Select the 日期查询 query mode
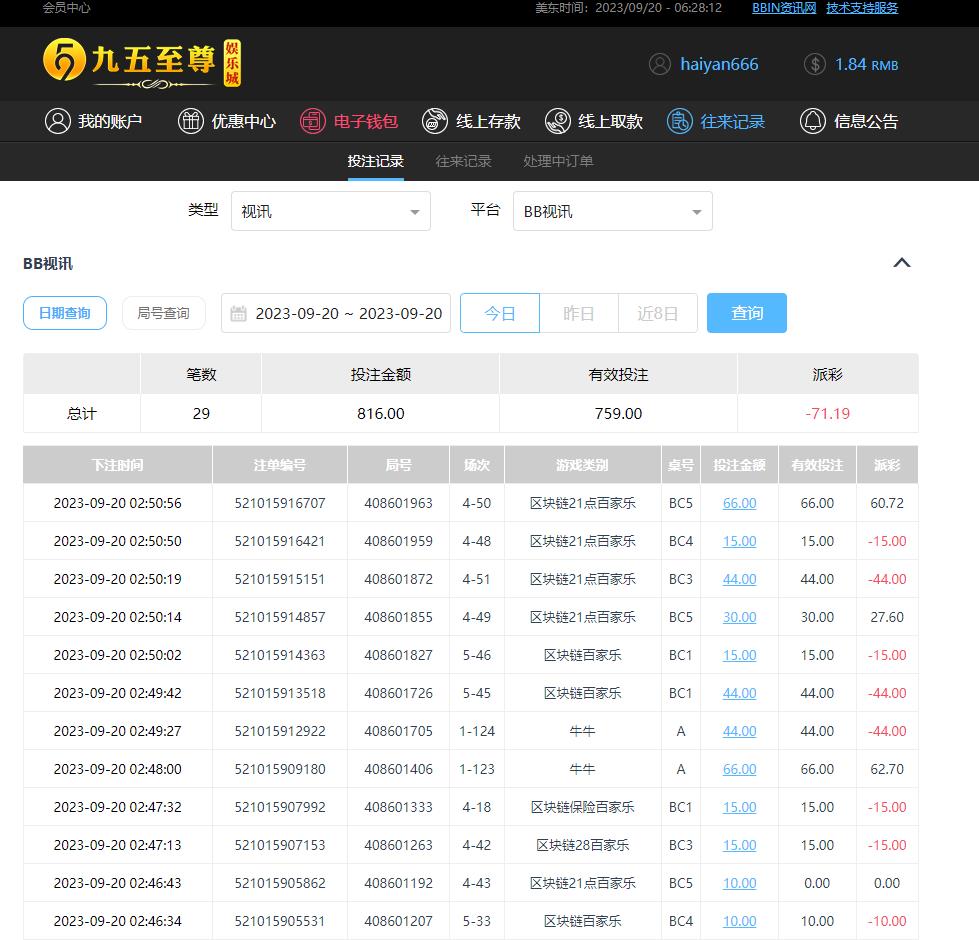 click(65, 313)
